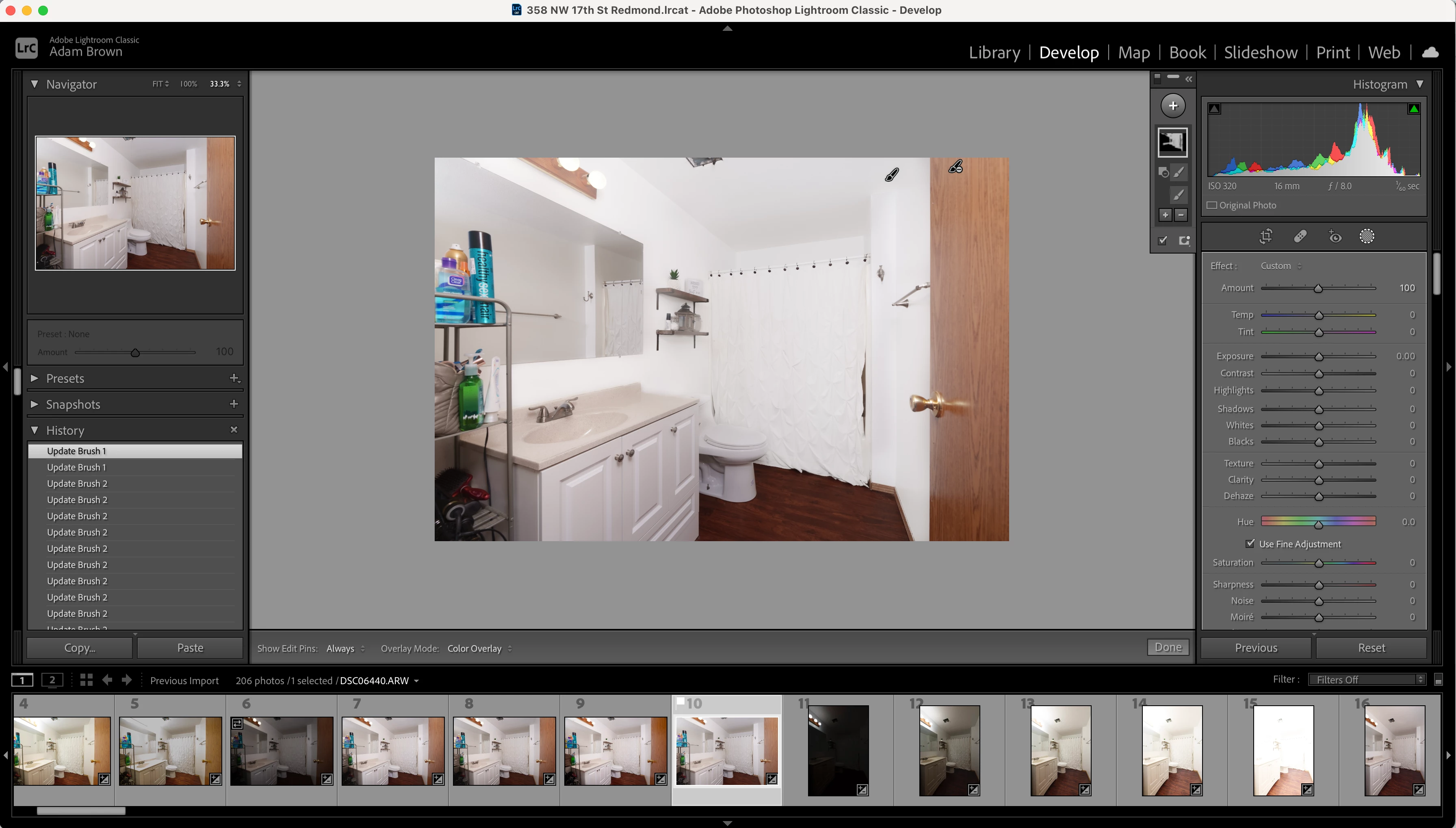The width and height of the screenshot is (1456, 828).
Task: Go to the grid view icon
Action: [87, 680]
